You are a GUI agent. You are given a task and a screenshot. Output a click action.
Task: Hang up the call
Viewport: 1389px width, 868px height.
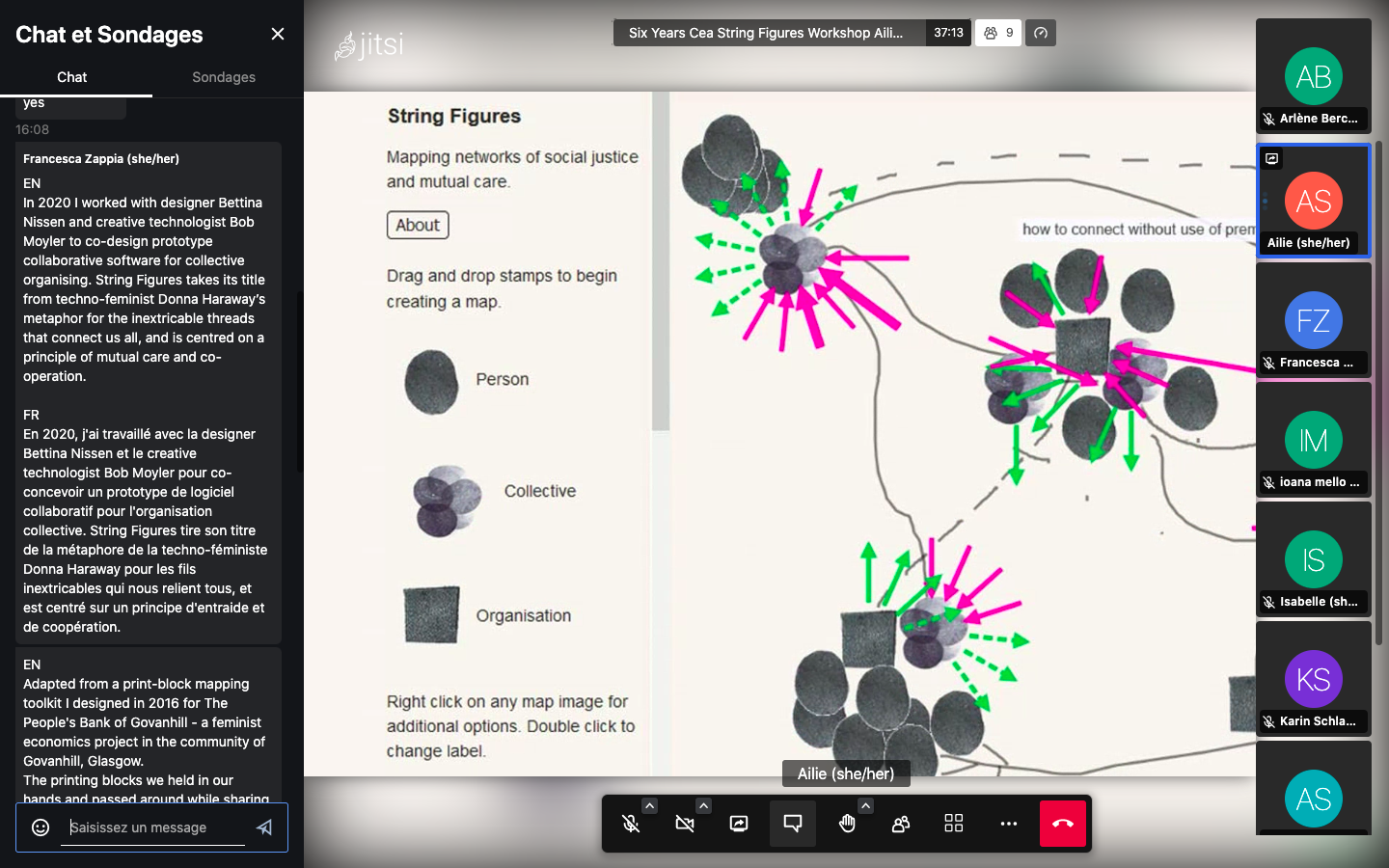[x=1063, y=824]
